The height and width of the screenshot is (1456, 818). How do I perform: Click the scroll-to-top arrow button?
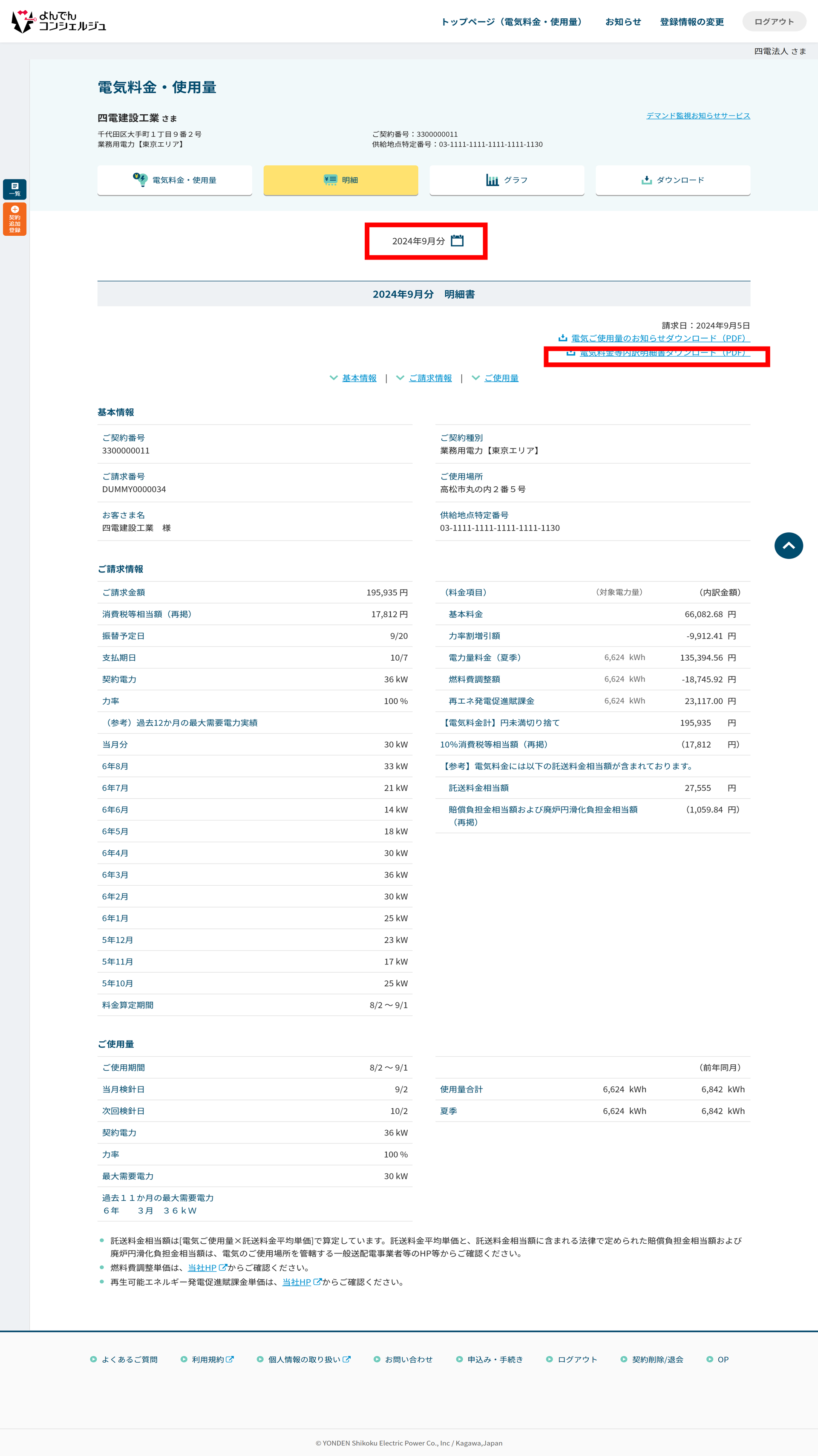[x=788, y=546]
